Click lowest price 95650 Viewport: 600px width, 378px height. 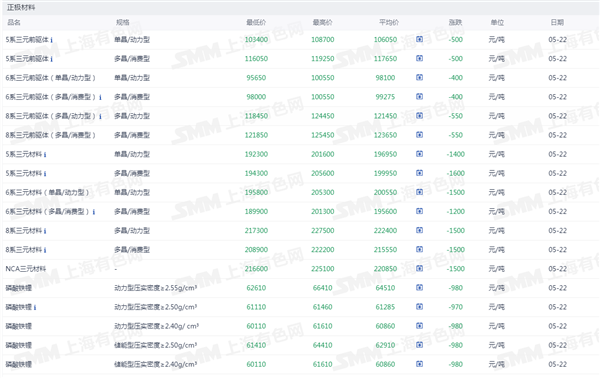pyautogui.click(x=256, y=78)
